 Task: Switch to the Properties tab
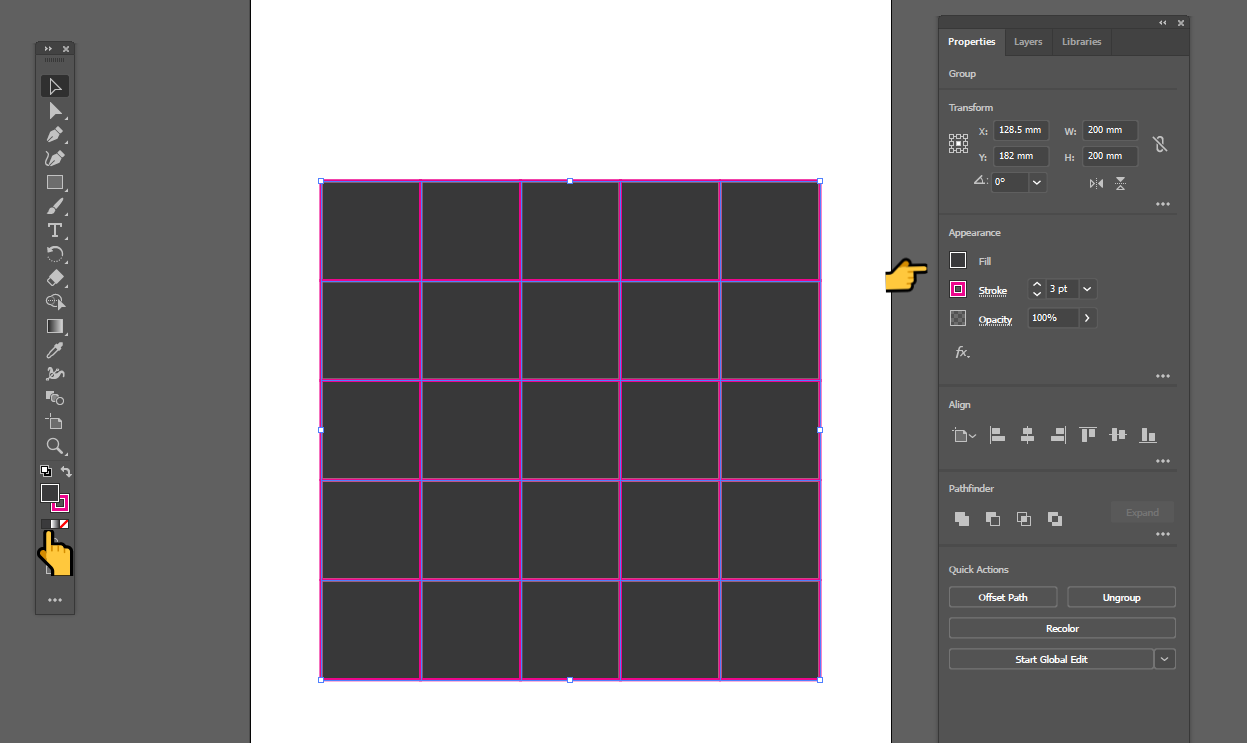point(972,42)
